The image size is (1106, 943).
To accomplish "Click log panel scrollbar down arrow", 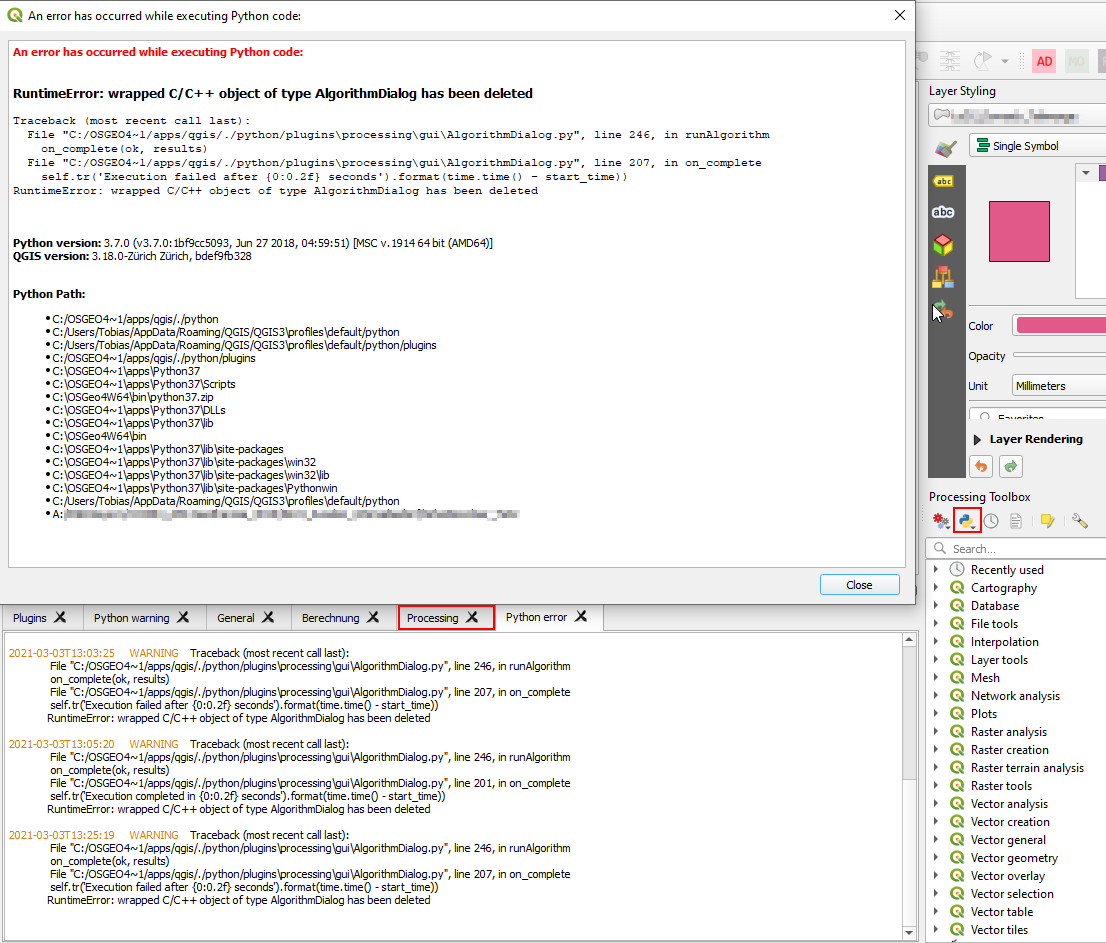I will 909,932.
